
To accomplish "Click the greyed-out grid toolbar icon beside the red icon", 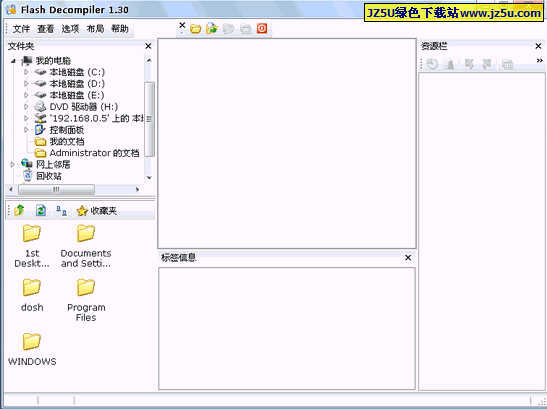I will pos(246,29).
